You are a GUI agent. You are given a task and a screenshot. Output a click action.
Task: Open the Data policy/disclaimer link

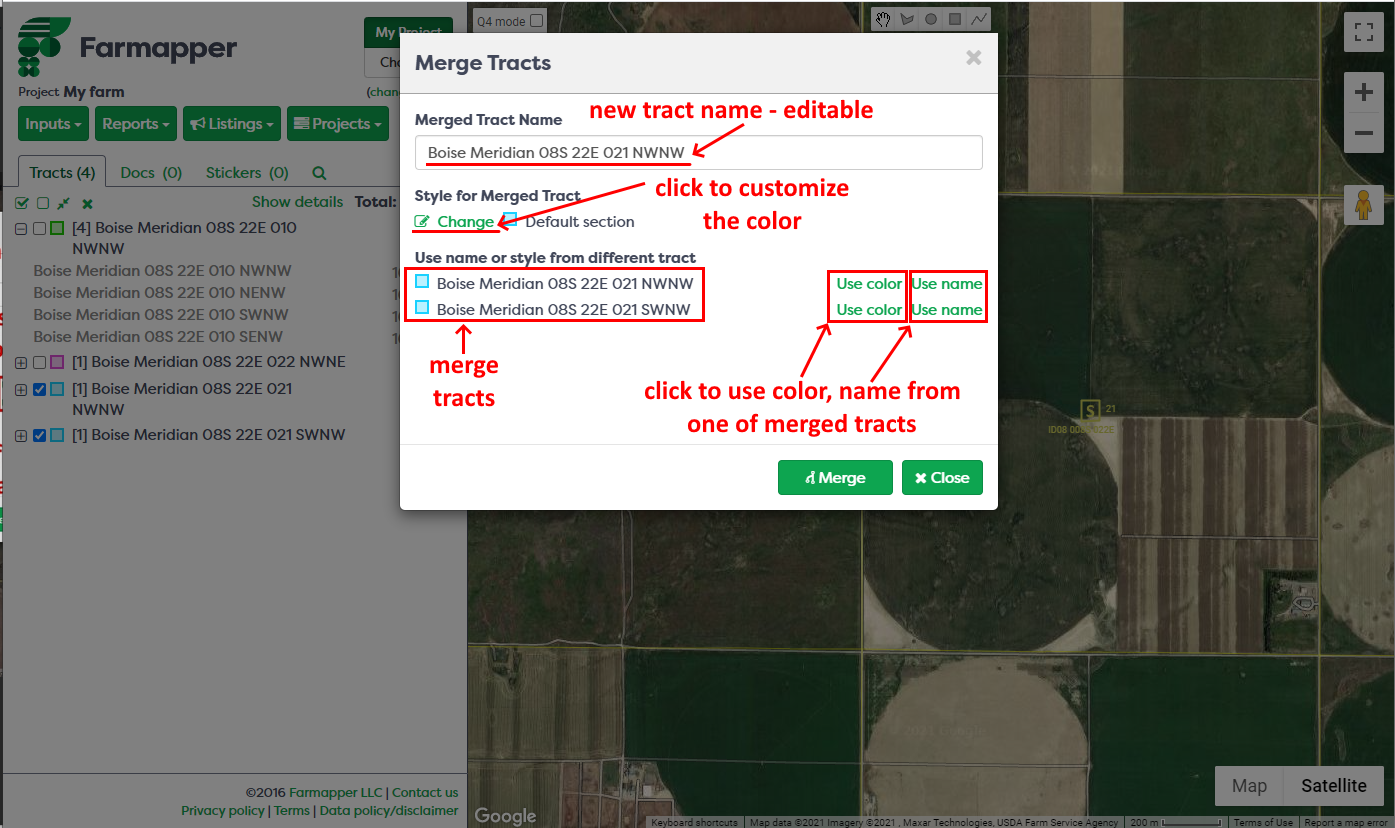pyautogui.click(x=389, y=811)
